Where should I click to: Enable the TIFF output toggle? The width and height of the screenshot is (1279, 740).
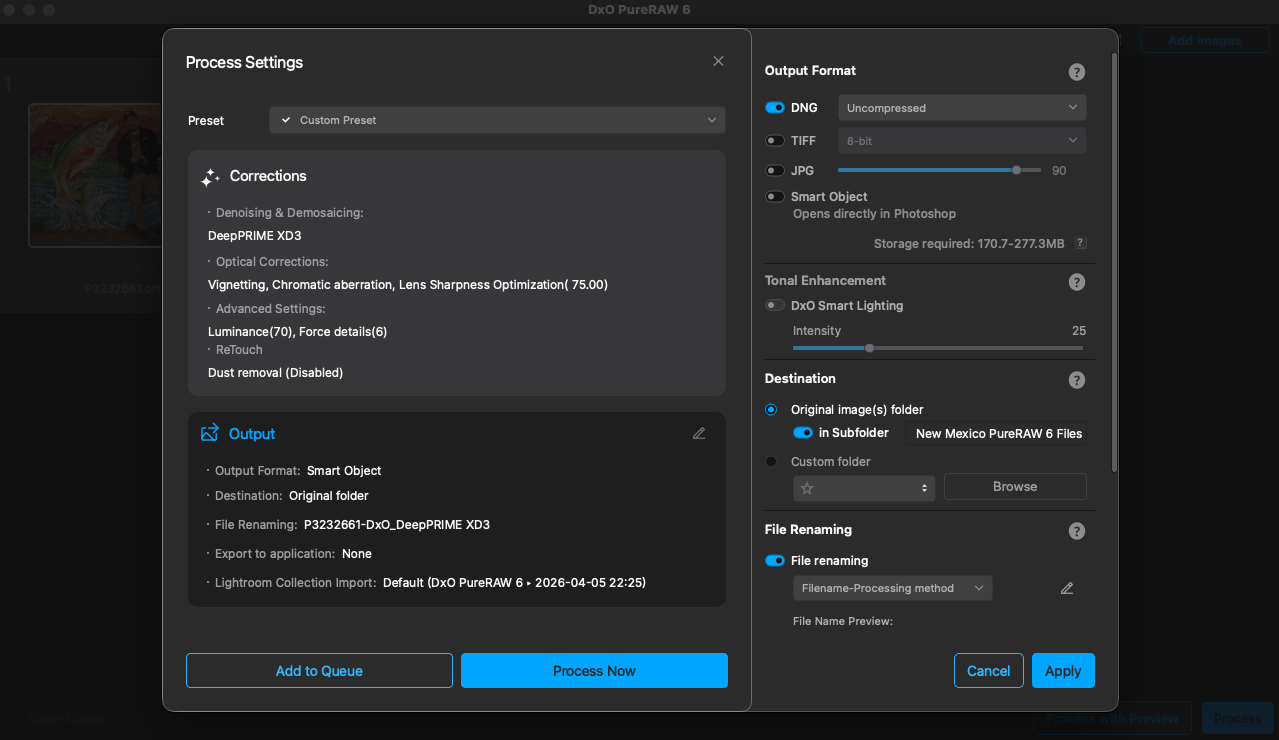[x=774, y=140]
